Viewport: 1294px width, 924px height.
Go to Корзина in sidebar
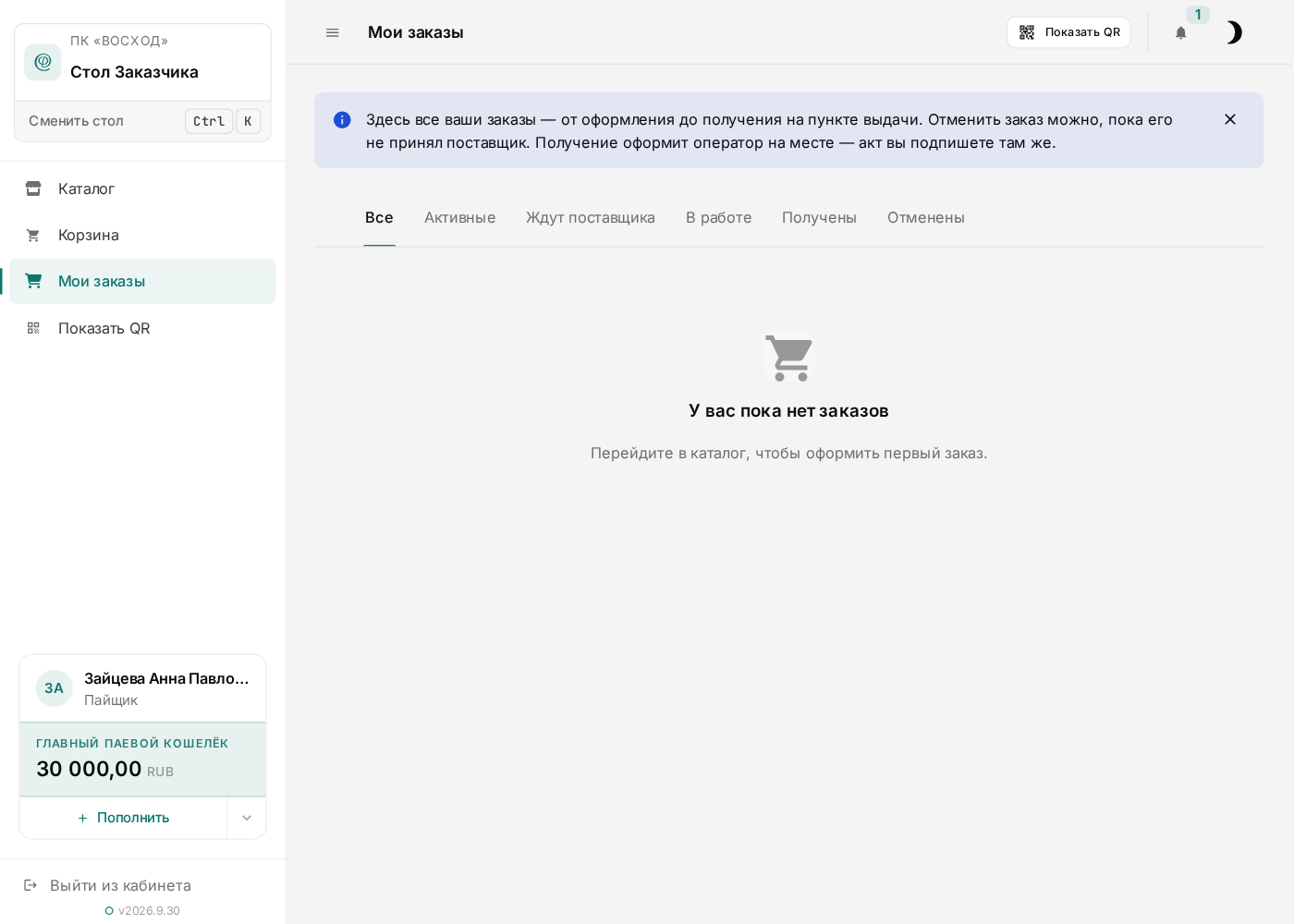tap(142, 235)
